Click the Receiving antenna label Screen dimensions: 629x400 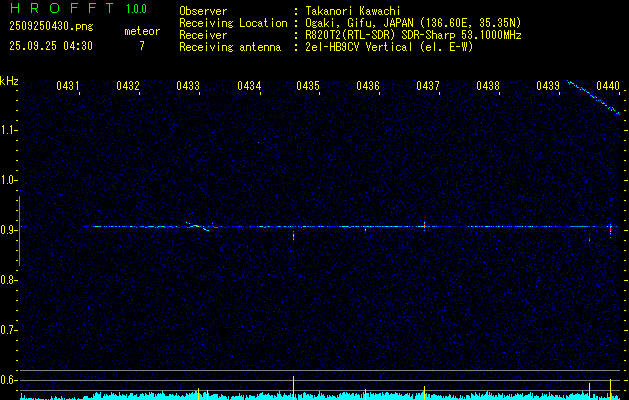point(230,47)
